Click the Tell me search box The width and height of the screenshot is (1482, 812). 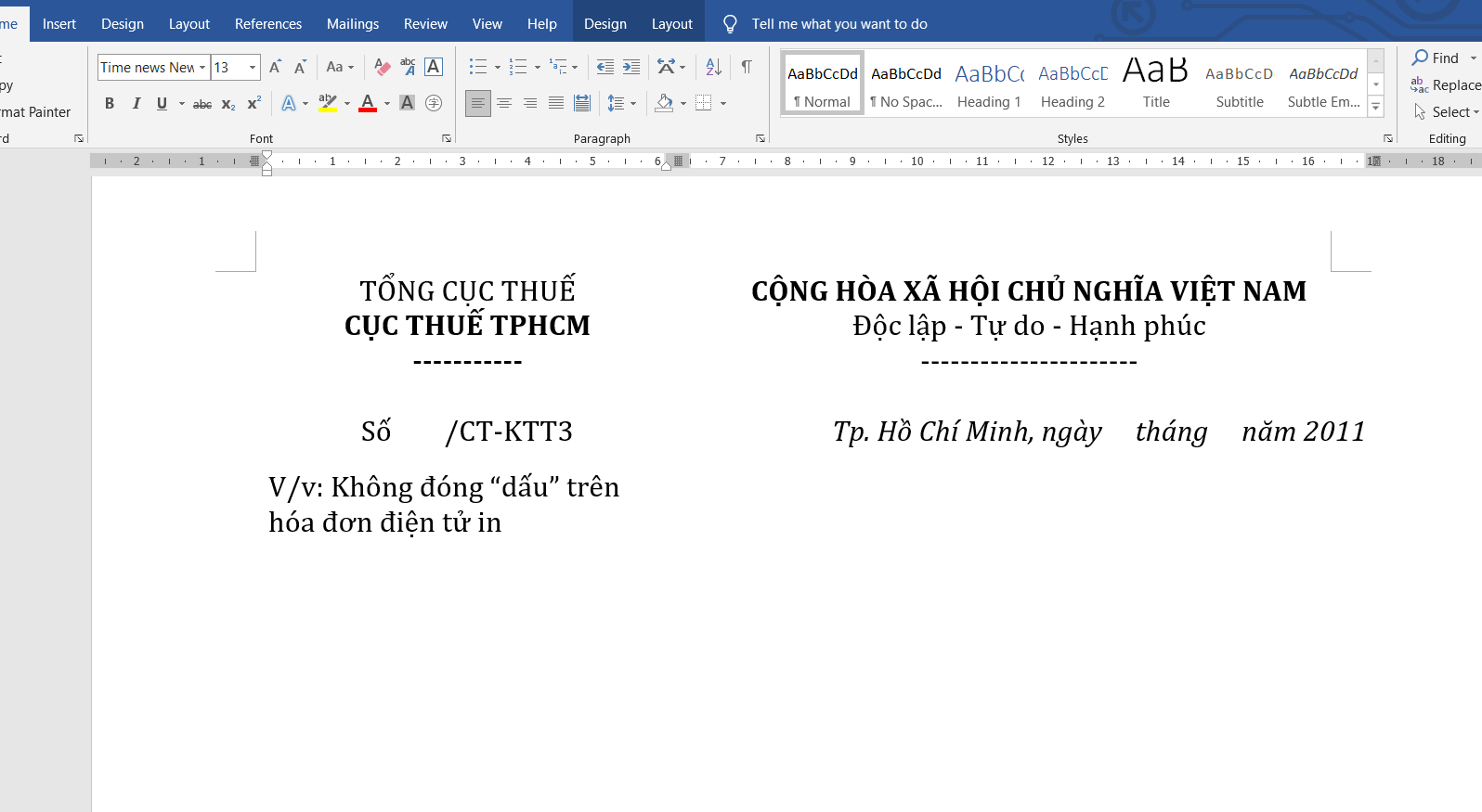pos(838,24)
